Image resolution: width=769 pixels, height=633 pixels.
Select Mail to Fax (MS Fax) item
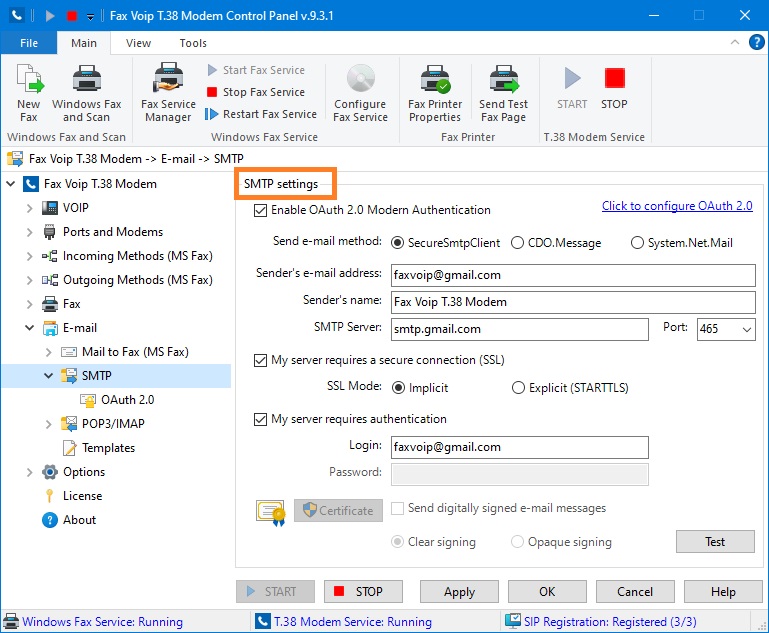(x=135, y=352)
